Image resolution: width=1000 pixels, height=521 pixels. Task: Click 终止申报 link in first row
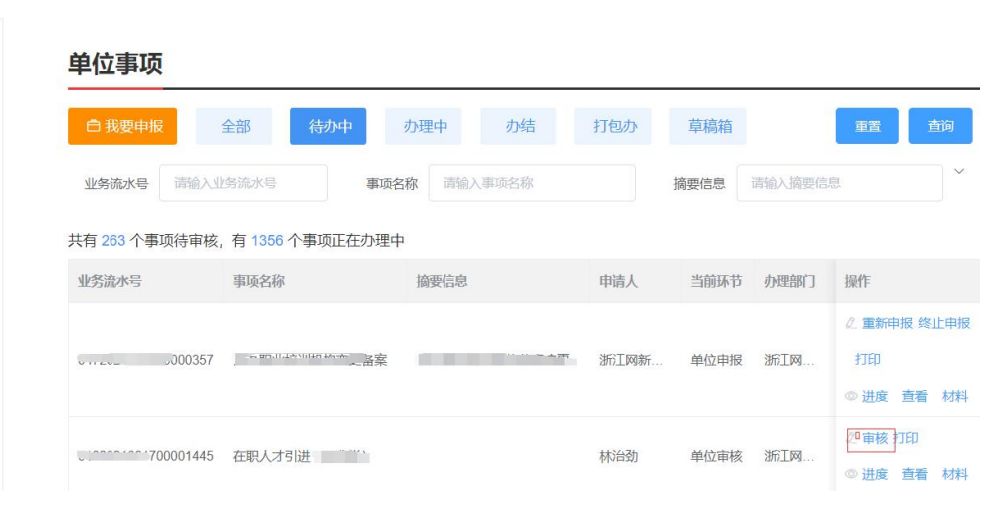pyautogui.click(x=944, y=323)
